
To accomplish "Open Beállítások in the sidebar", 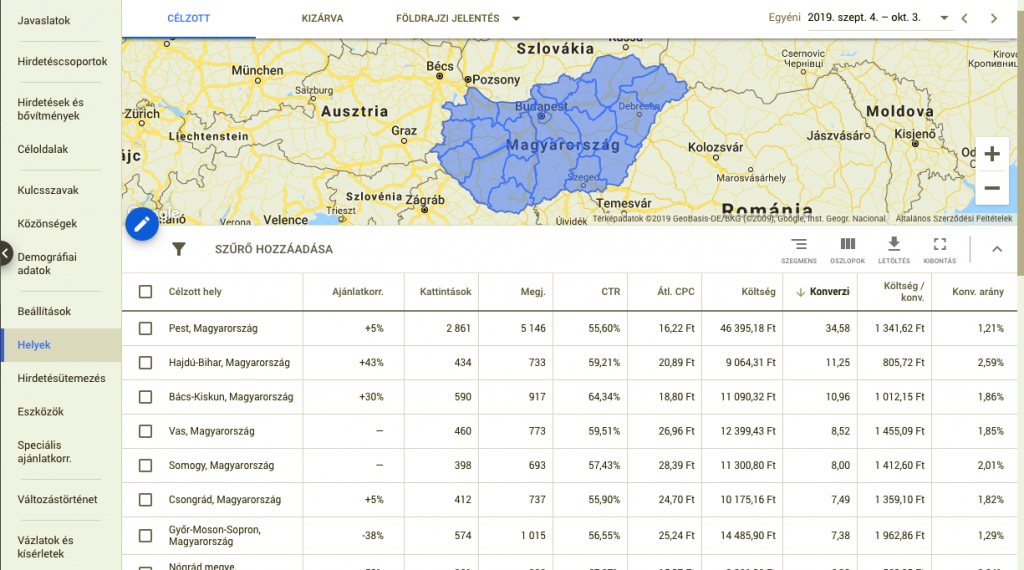I will tap(44, 311).
